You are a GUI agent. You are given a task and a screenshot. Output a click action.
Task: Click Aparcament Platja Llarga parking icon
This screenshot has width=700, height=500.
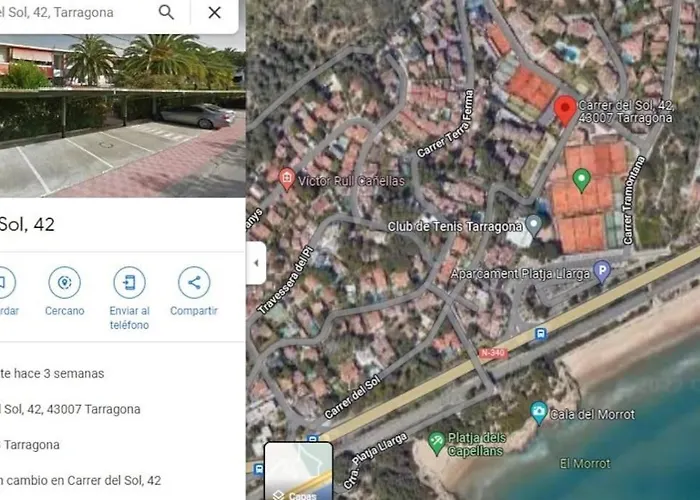tap(602, 271)
